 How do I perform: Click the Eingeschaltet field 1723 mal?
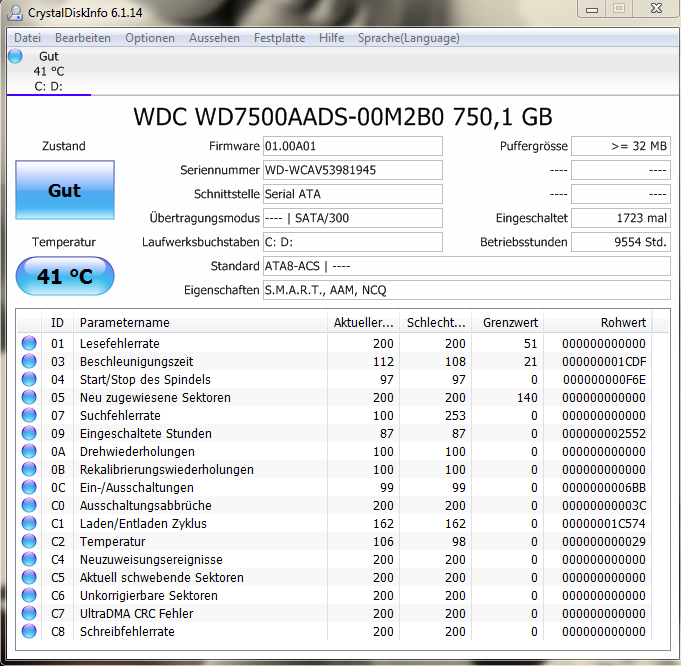[x=621, y=218]
